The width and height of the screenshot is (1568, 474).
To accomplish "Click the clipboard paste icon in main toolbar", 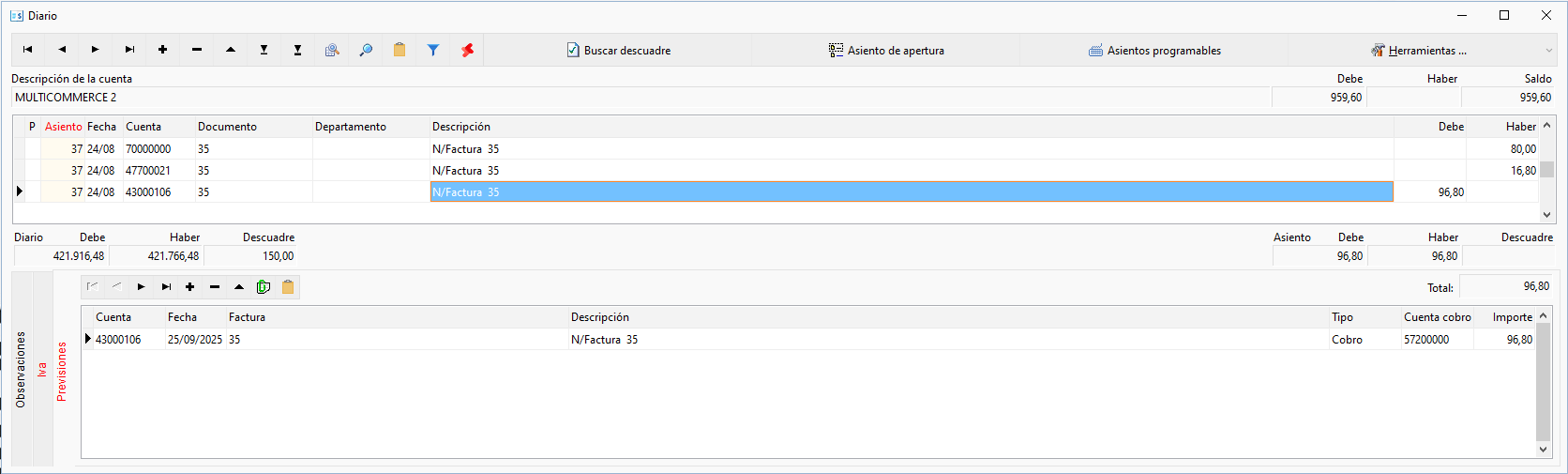I will [x=400, y=50].
